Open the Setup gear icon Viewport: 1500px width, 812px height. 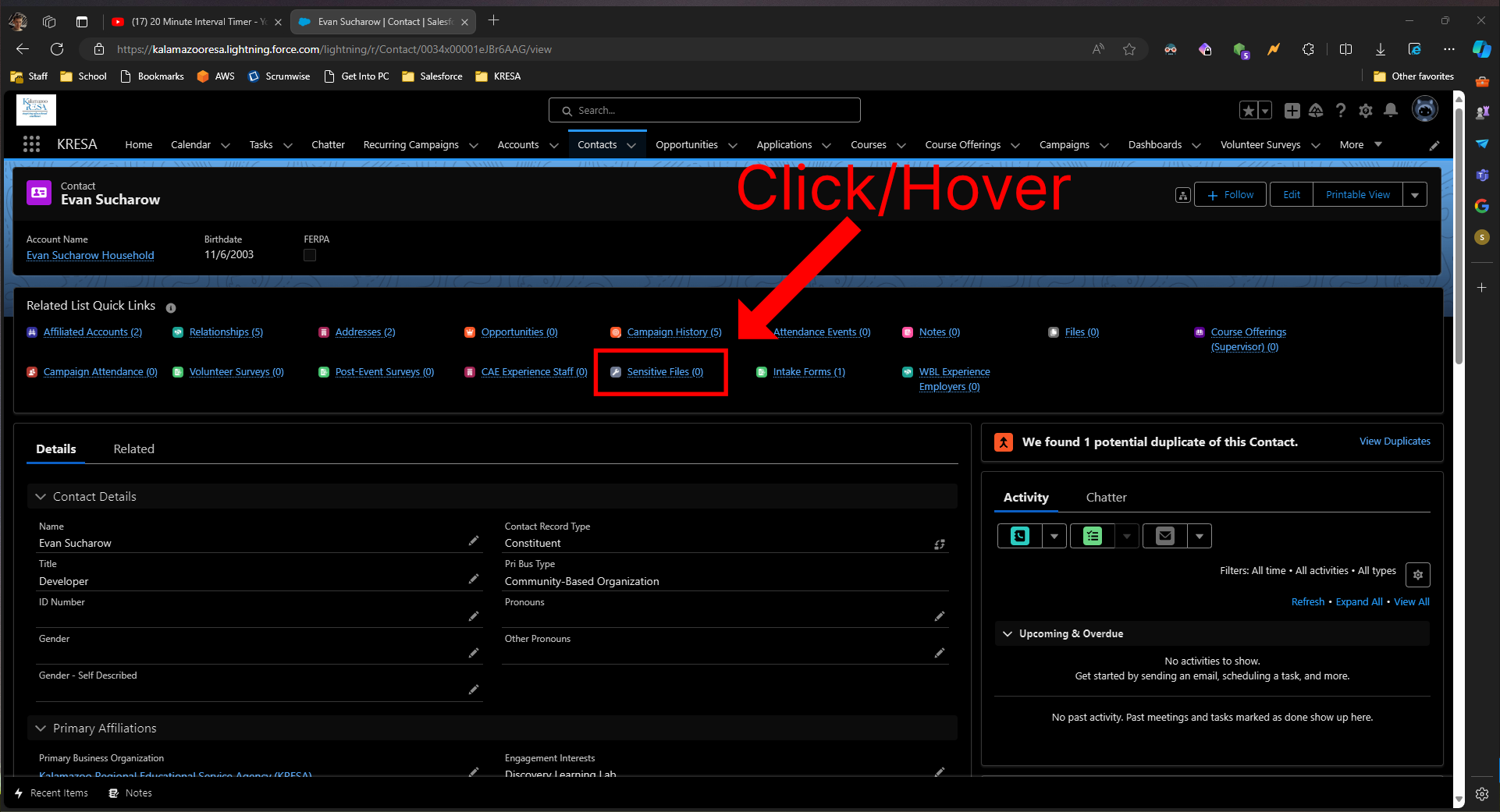point(1366,111)
